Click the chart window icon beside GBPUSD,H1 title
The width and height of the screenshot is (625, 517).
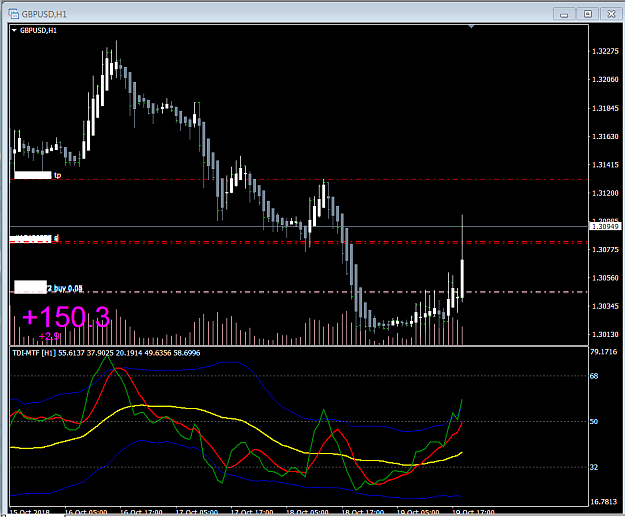(x=14, y=14)
